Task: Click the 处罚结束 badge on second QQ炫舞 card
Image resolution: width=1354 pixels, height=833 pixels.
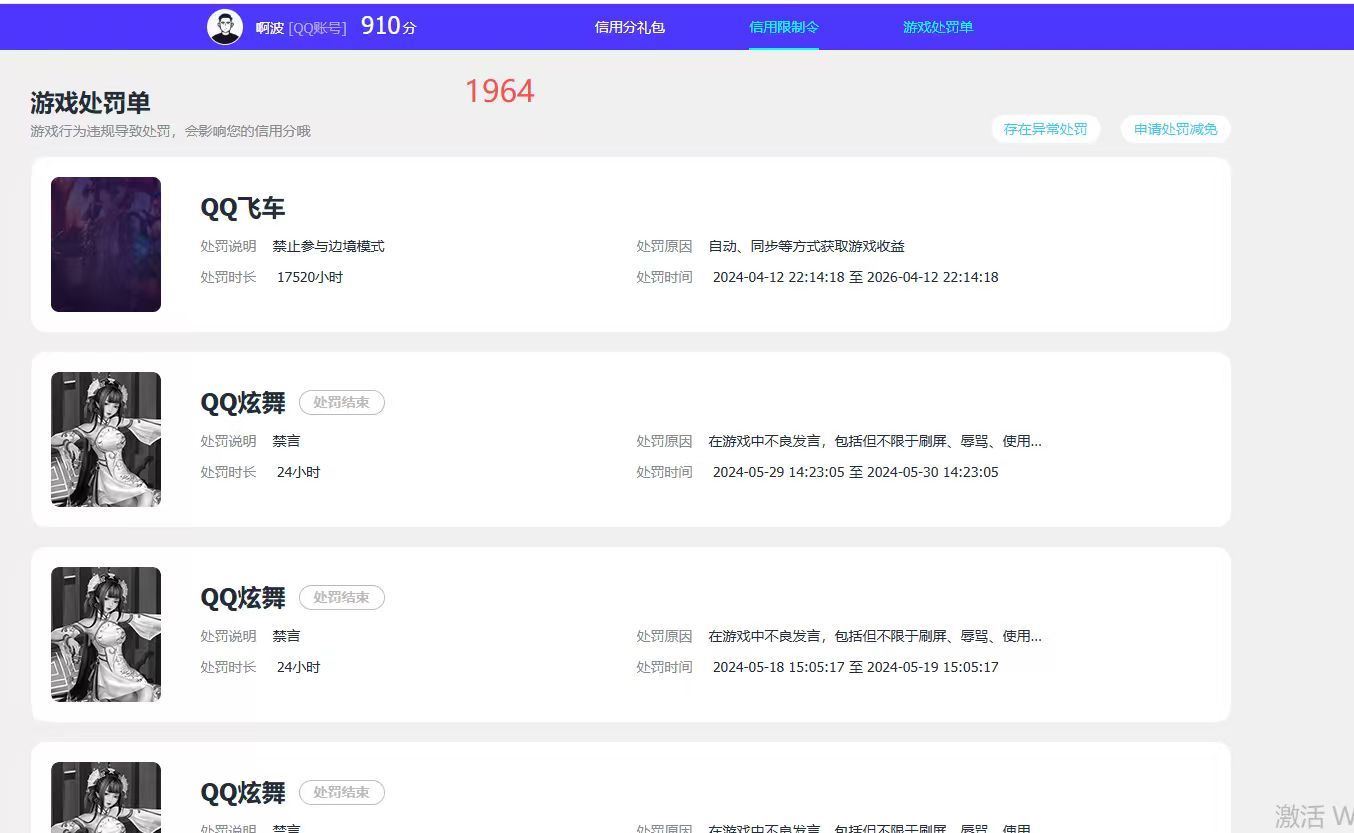Action: [x=341, y=597]
